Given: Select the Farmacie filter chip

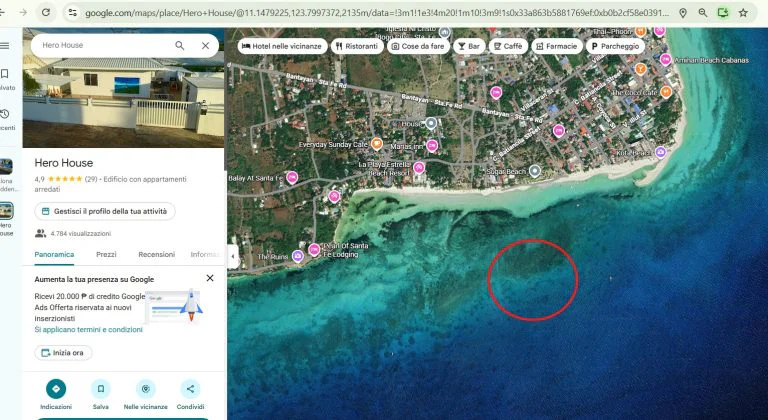Looking at the screenshot, I should pyautogui.click(x=557, y=46).
